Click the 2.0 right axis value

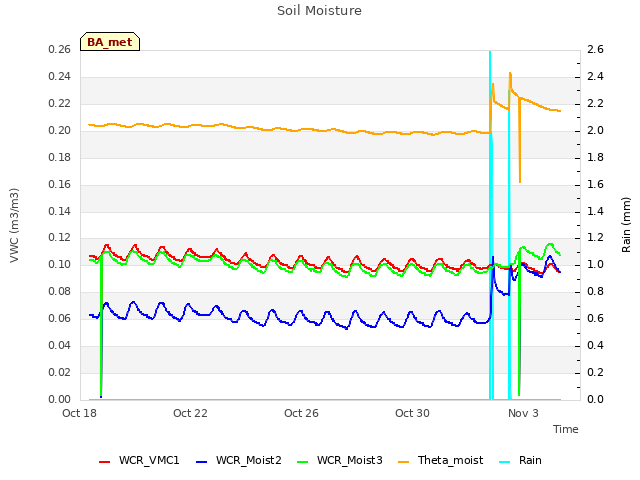595,131
